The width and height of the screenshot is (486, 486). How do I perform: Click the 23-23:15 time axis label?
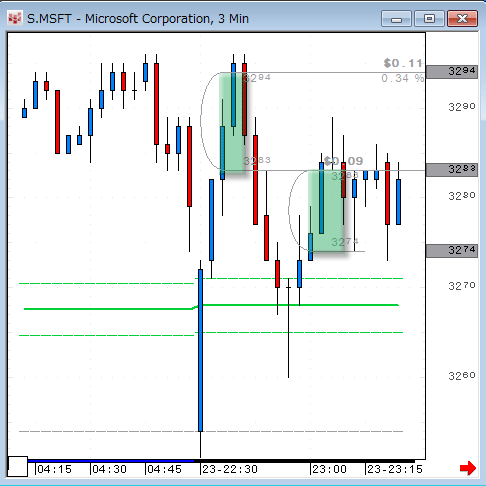coord(395,469)
